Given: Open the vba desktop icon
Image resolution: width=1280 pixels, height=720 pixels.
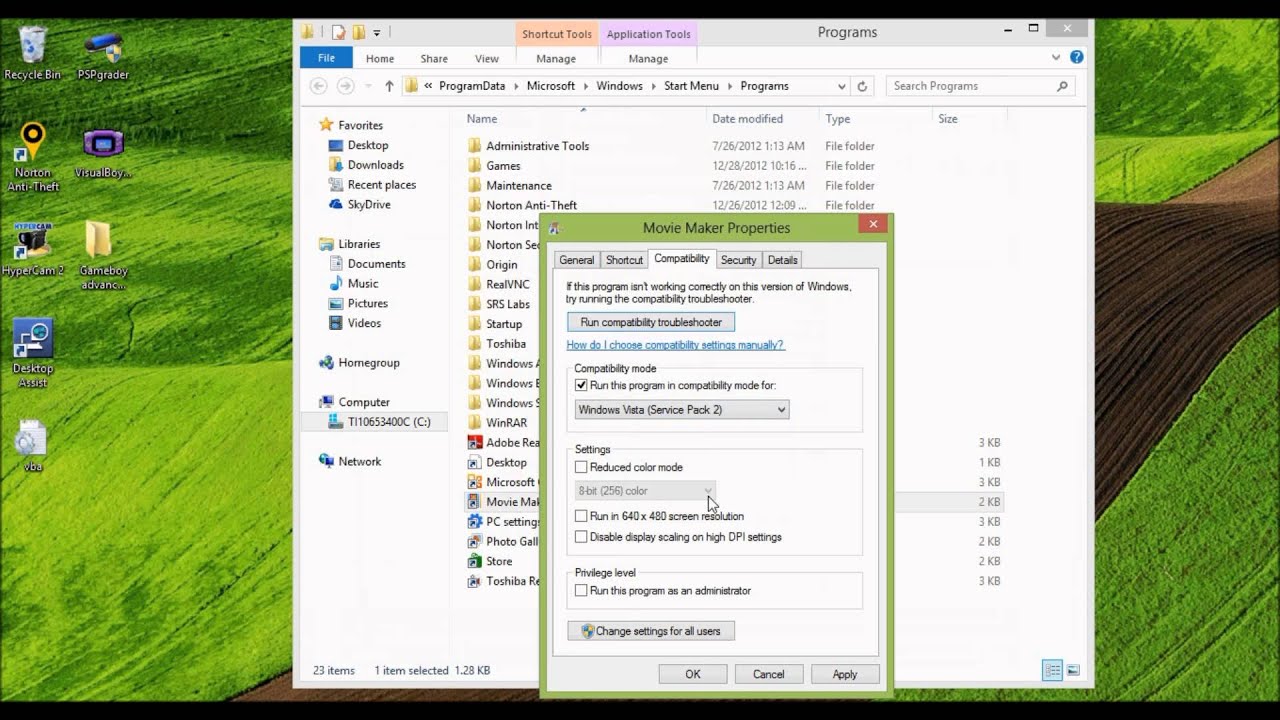Looking at the screenshot, I should (32, 446).
